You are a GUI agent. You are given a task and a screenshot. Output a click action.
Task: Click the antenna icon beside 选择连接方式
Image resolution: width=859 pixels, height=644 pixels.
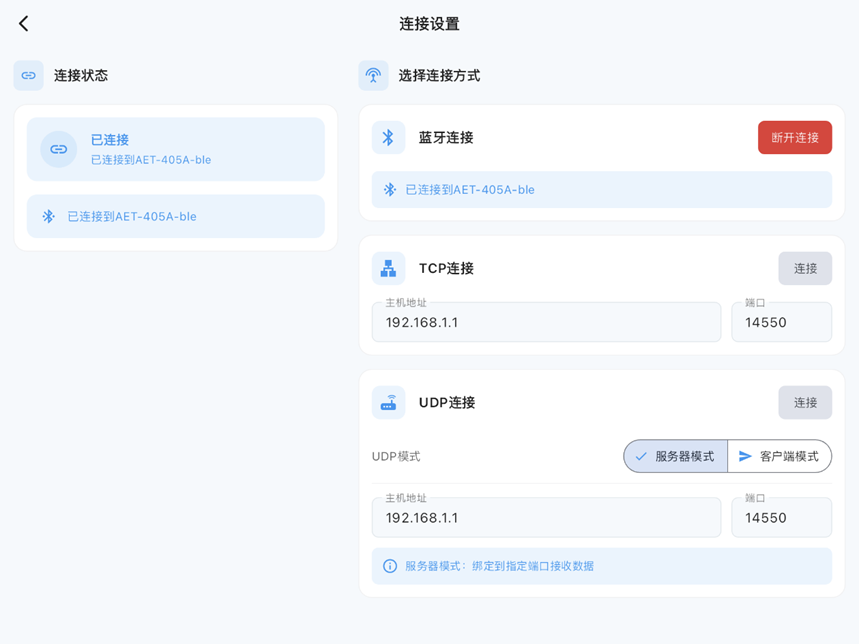tap(373, 75)
